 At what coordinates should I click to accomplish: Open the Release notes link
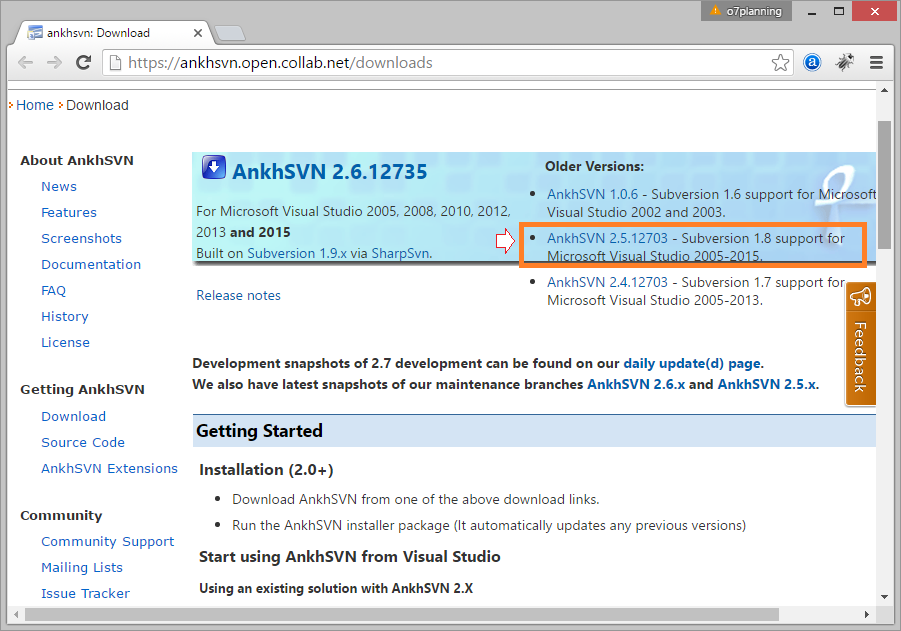(x=238, y=295)
